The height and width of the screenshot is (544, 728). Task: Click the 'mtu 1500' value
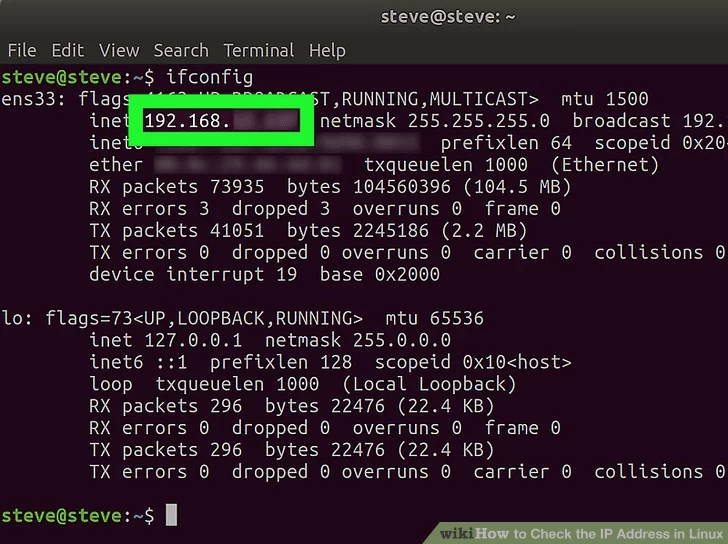tap(604, 99)
